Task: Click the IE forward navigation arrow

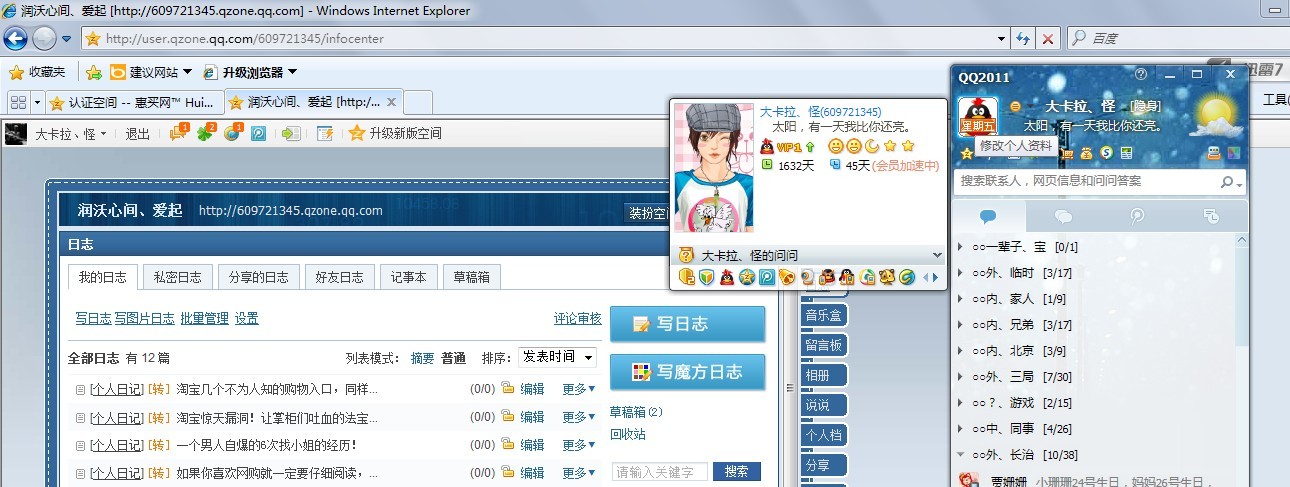Action: (44, 39)
